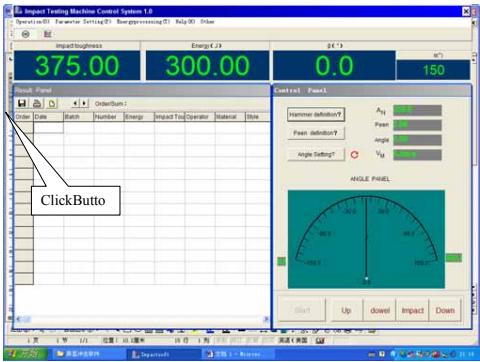
Task: Open the Energy processing menu
Action: pos(143,22)
